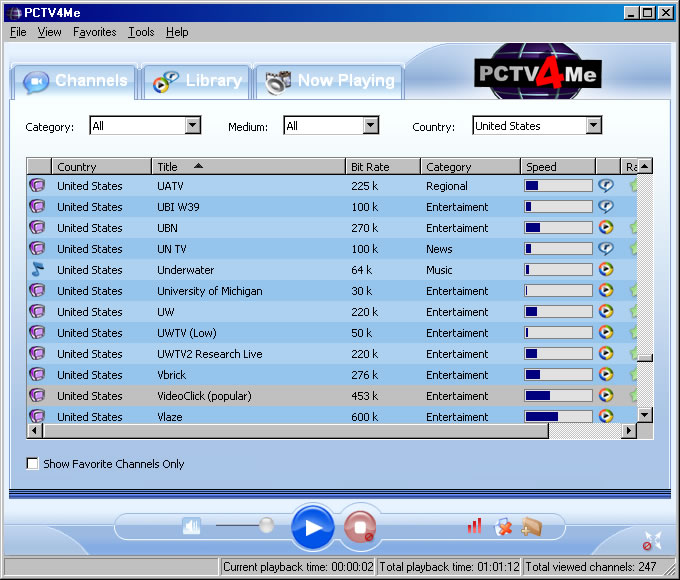The height and width of the screenshot is (580, 680).
Task: Open the Help menu
Action: pyautogui.click(x=177, y=32)
